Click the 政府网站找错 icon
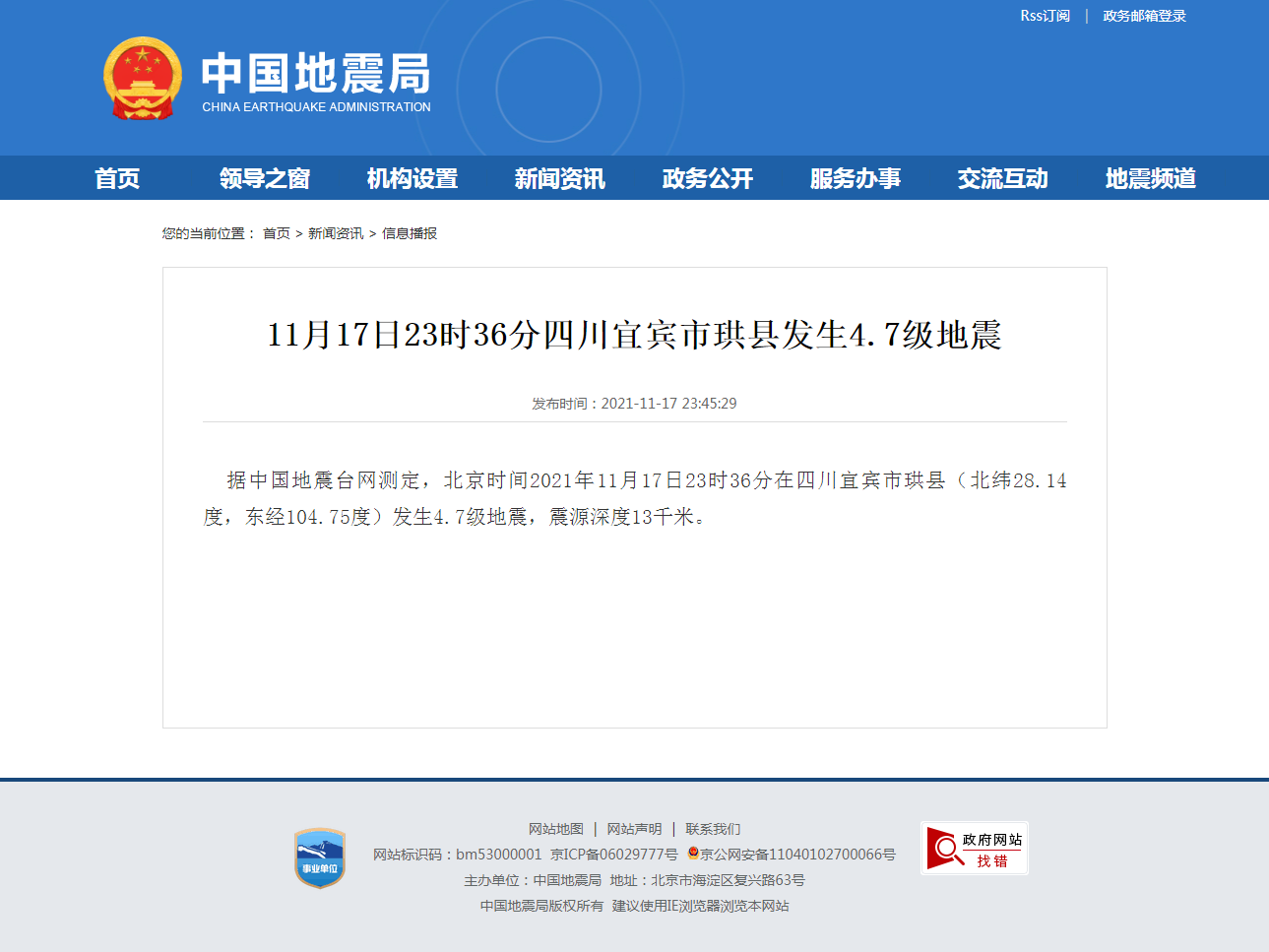This screenshot has height=952, width=1269. click(974, 849)
